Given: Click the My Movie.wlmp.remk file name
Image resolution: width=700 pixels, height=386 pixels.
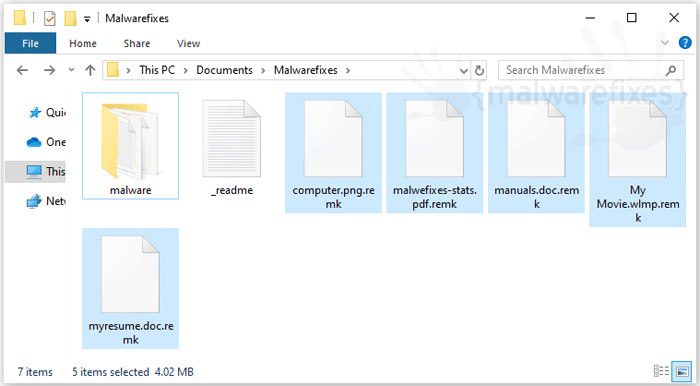Looking at the screenshot, I should 638,204.
